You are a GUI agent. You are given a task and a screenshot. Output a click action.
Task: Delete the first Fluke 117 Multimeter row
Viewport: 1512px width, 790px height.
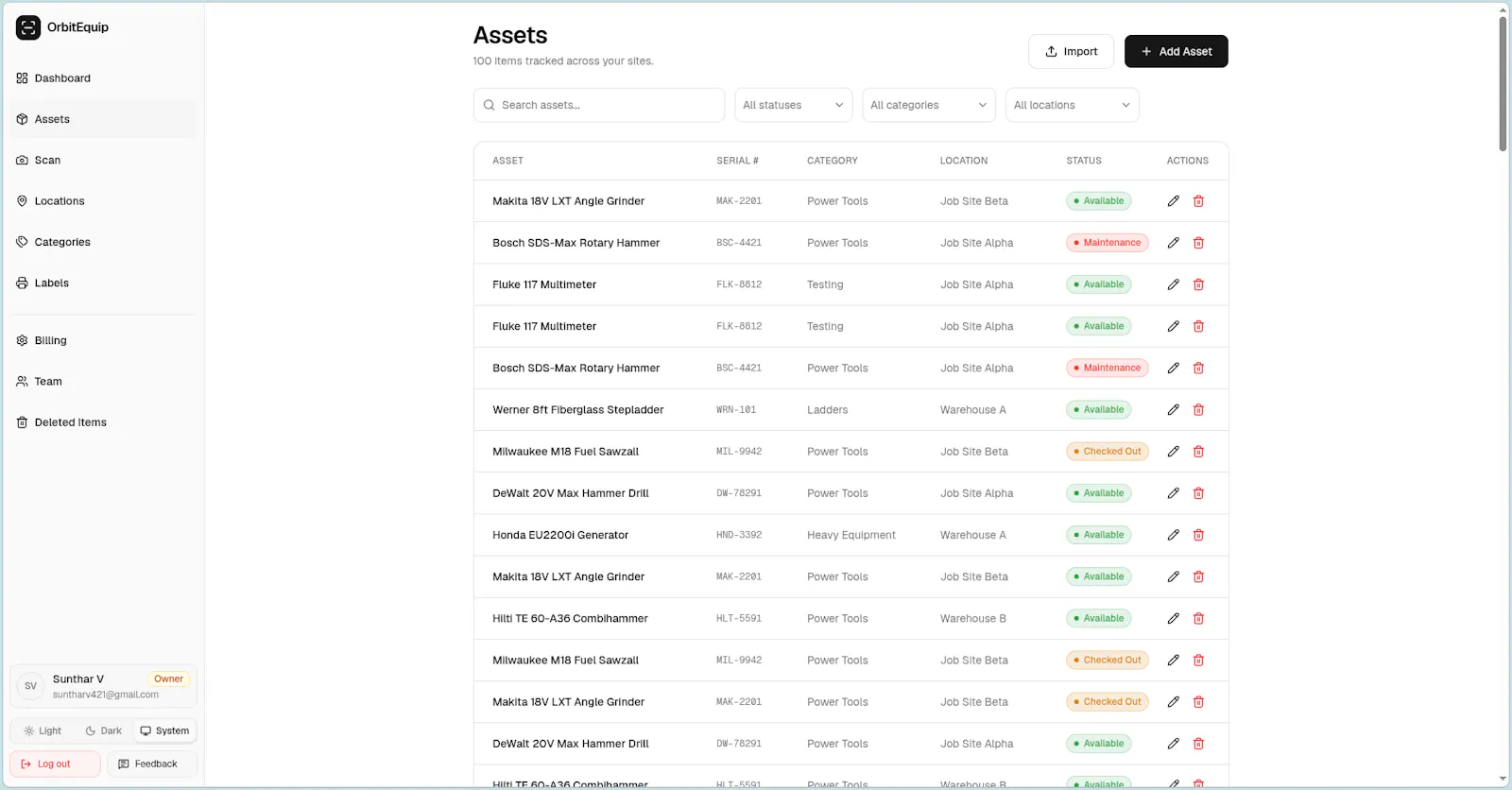(x=1198, y=284)
